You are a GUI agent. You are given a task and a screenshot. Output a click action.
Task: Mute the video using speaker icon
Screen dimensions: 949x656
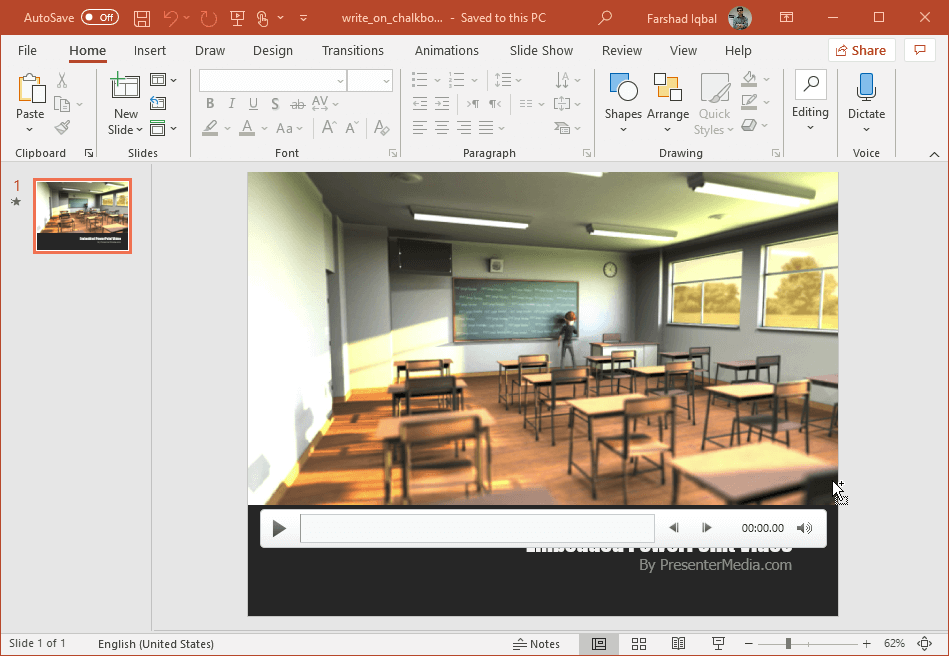(x=804, y=528)
